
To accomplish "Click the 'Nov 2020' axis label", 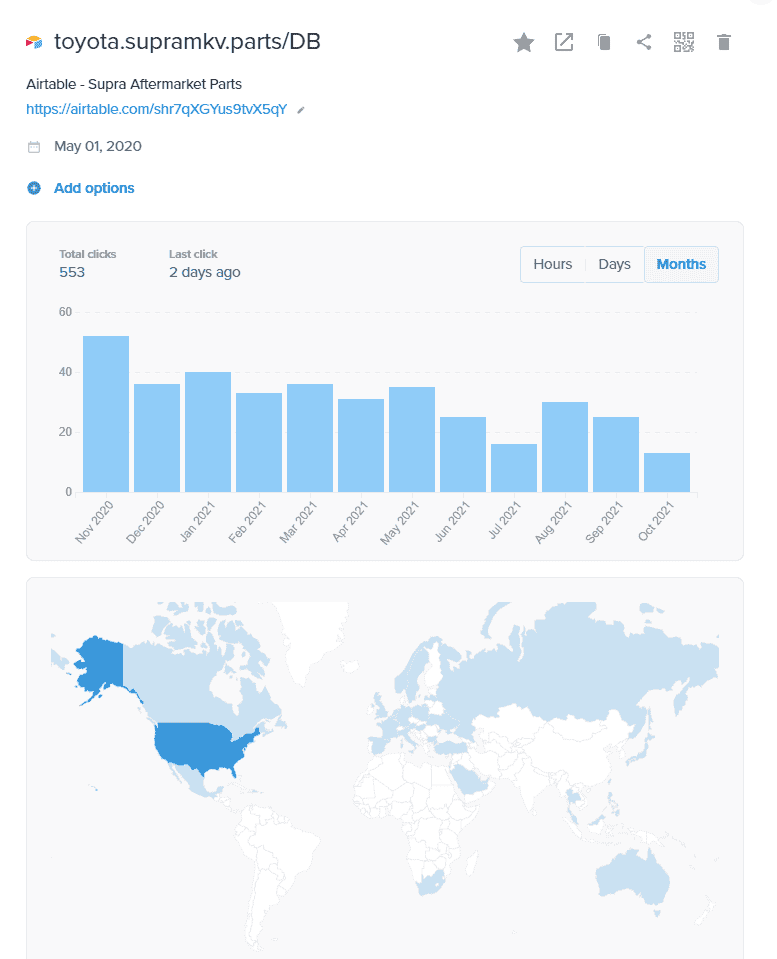I will click(94, 522).
